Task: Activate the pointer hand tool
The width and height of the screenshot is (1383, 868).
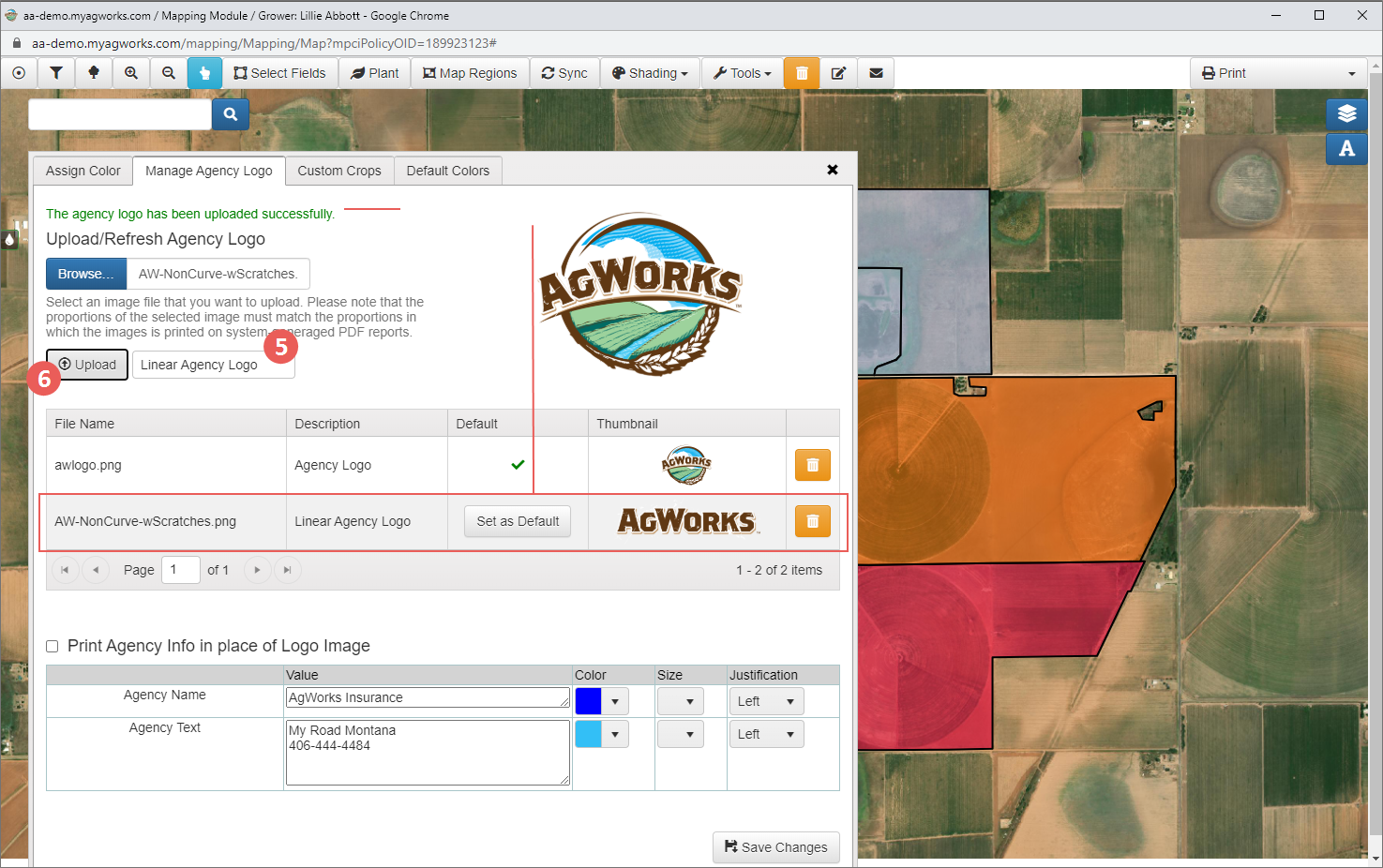Action: coord(204,73)
